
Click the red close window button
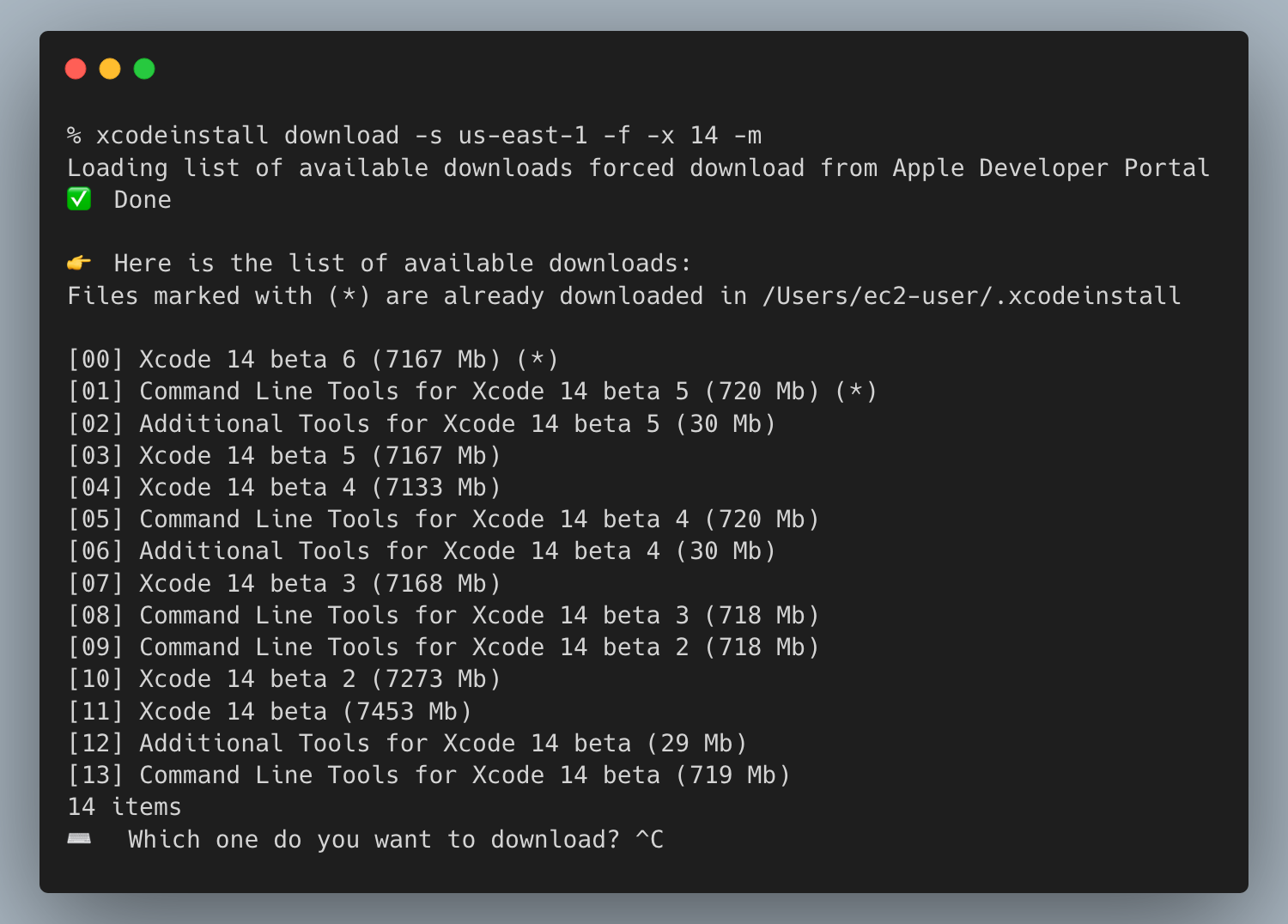click(76, 69)
